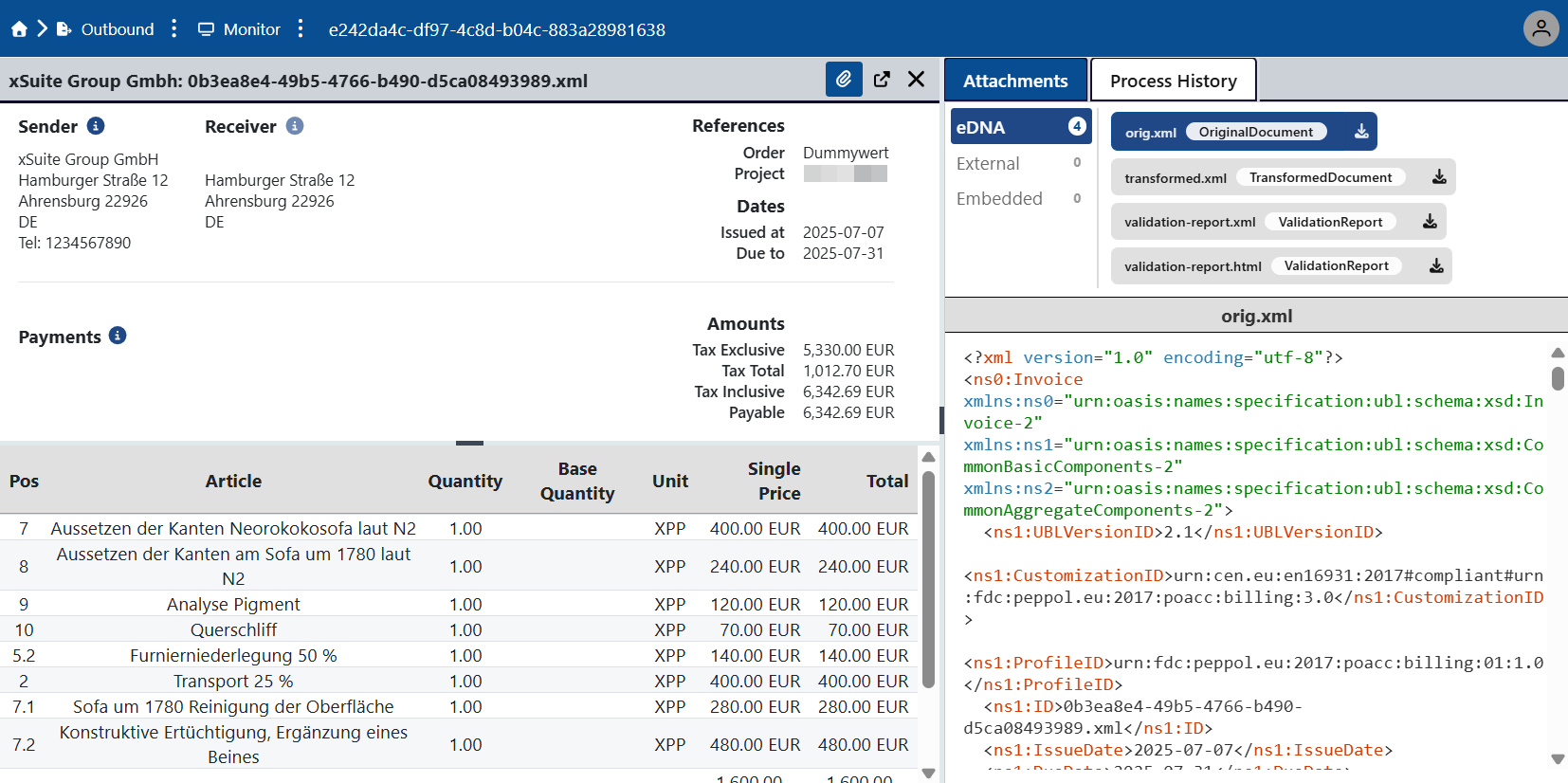Switch to Process History tab
This screenshot has width=1568, height=783.
click(x=1173, y=81)
